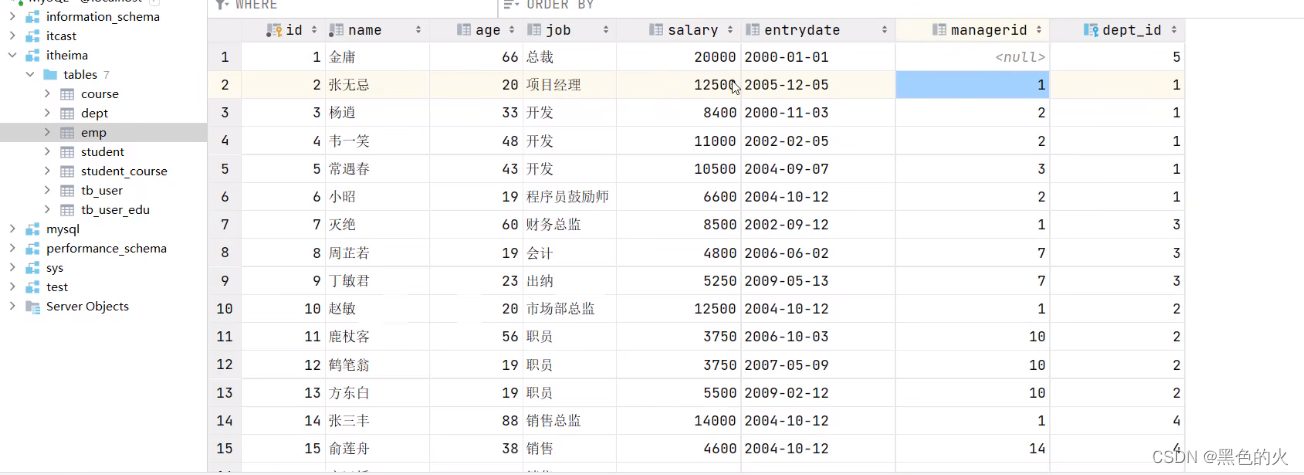Select the salary cell 5250

[679, 281]
